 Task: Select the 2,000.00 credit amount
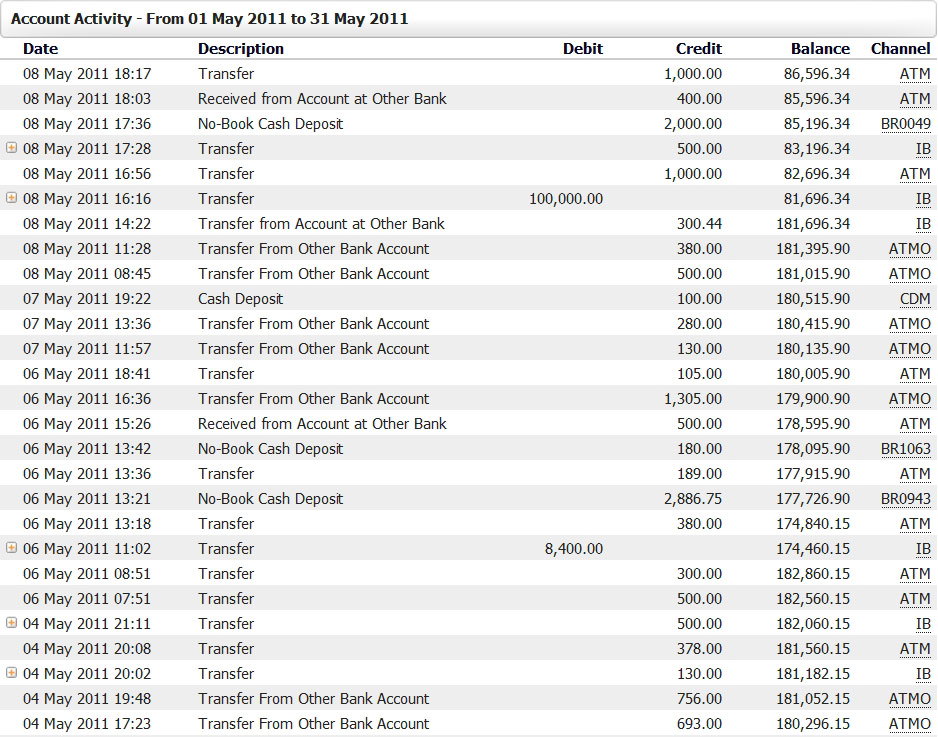tap(693, 124)
